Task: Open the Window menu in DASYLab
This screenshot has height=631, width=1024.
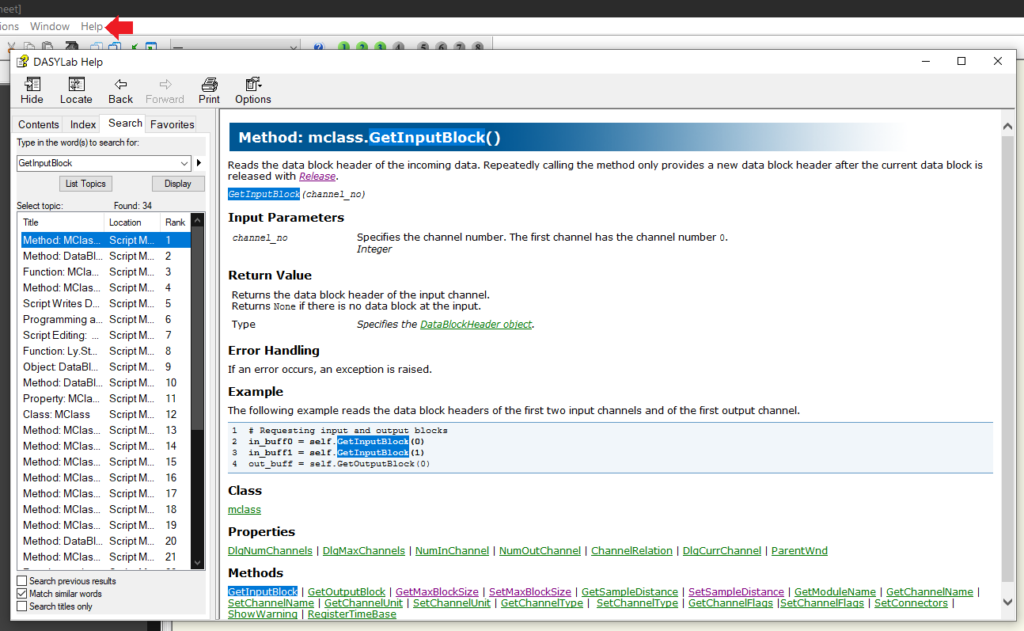Action: 50,26
